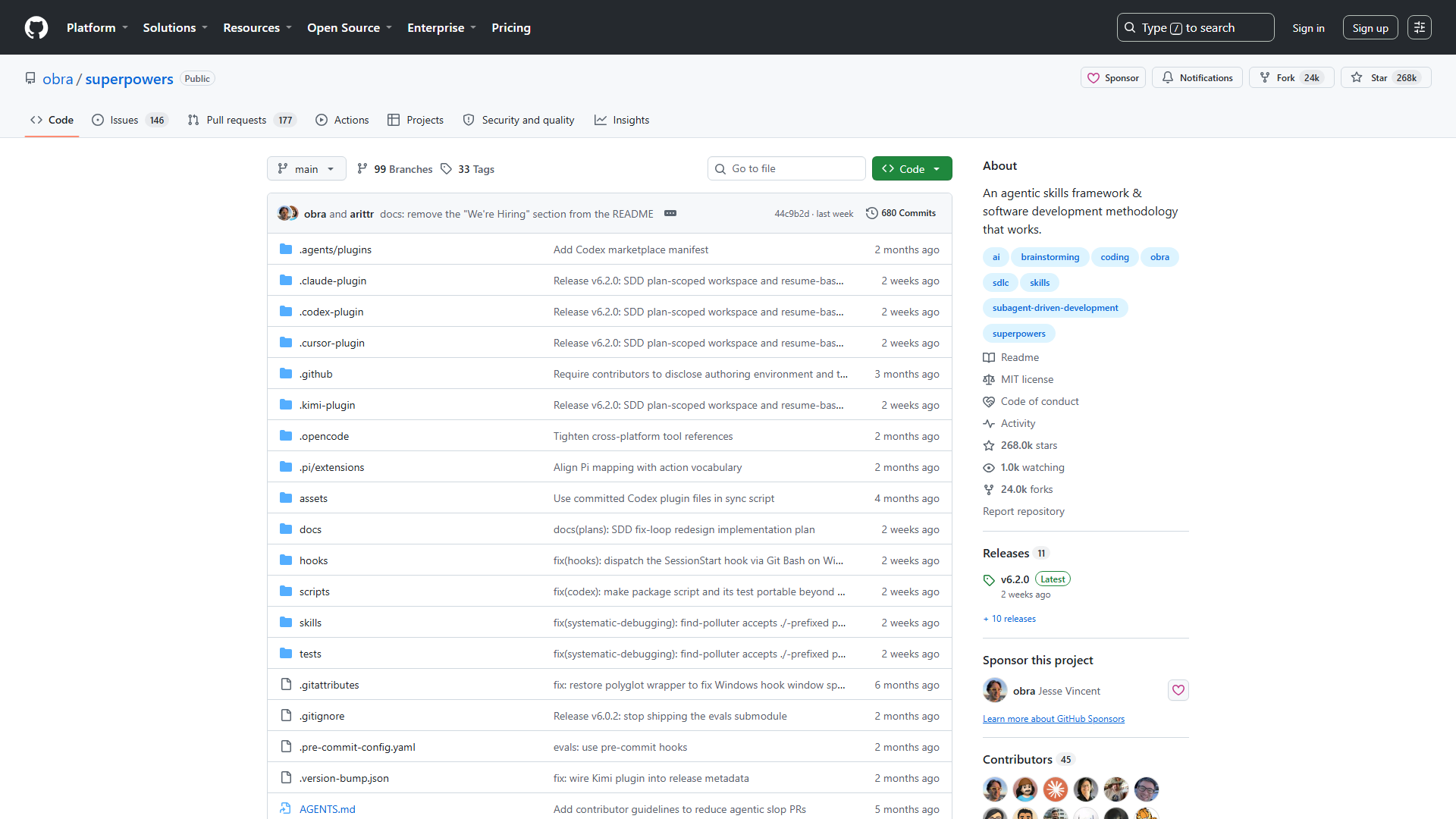Open the + 10 releases link
The width and height of the screenshot is (1456, 819).
pyautogui.click(x=1009, y=619)
